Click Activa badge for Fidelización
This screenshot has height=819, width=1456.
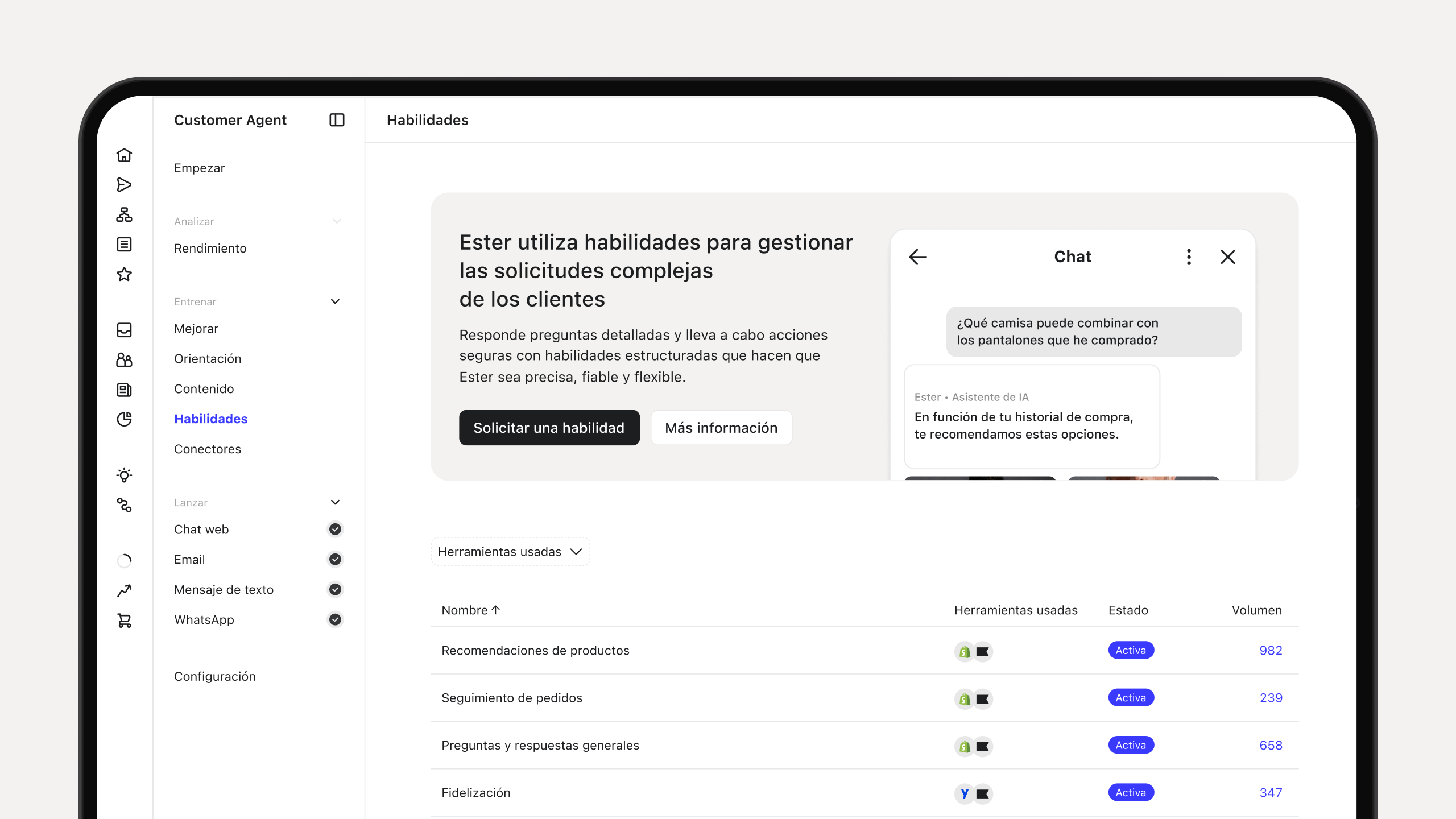(1131, 793)
